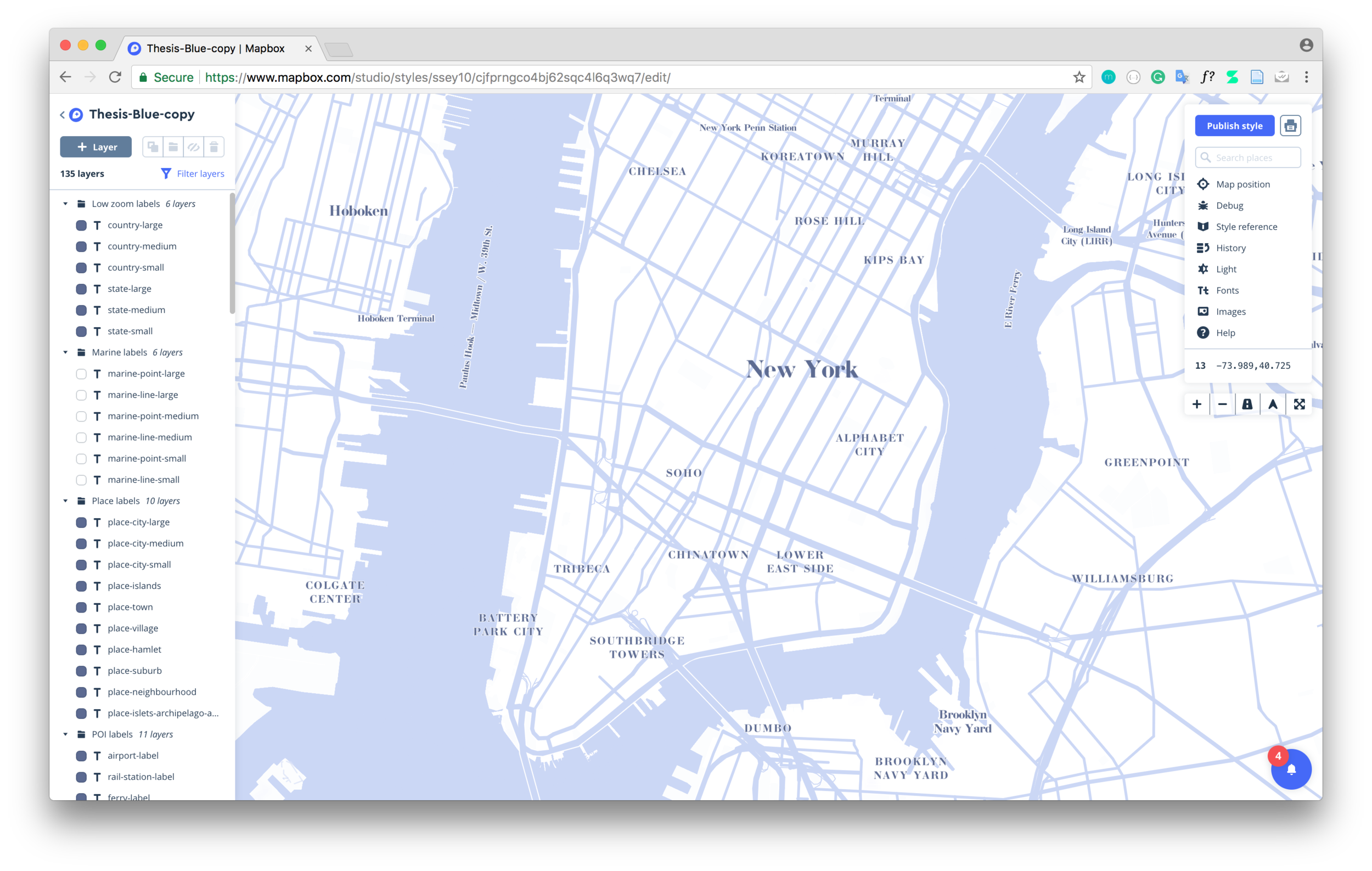Collapse the Low zoom labels group

tap(65, 204)
